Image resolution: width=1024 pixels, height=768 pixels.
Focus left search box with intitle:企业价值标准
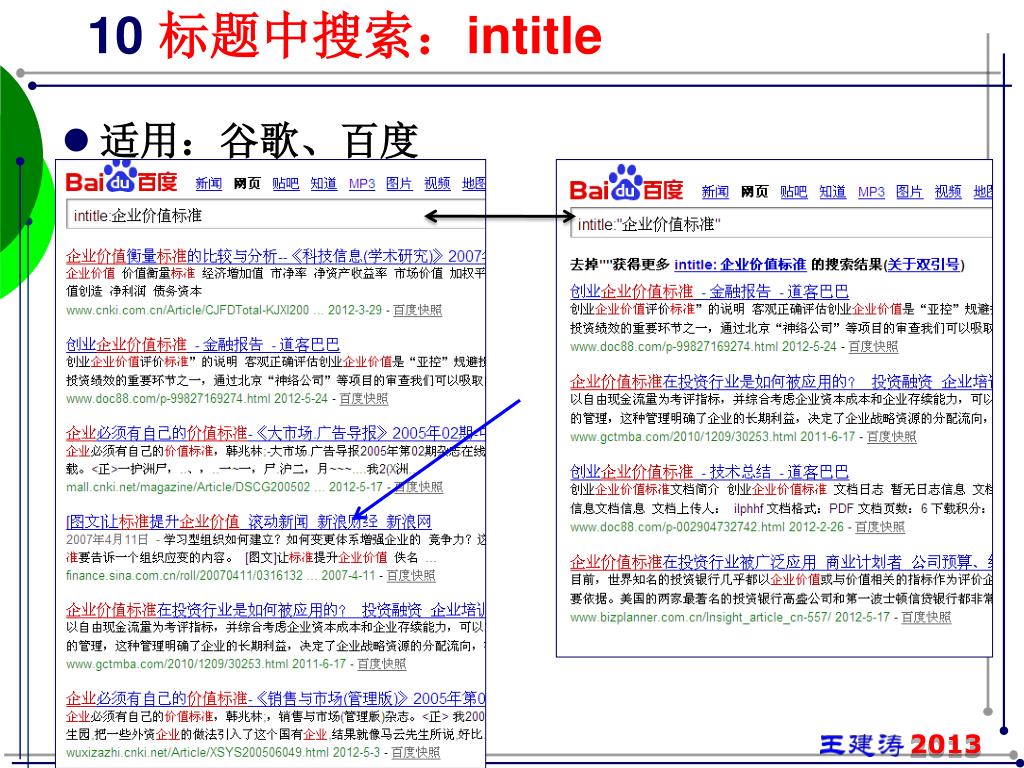pos(276,216)
